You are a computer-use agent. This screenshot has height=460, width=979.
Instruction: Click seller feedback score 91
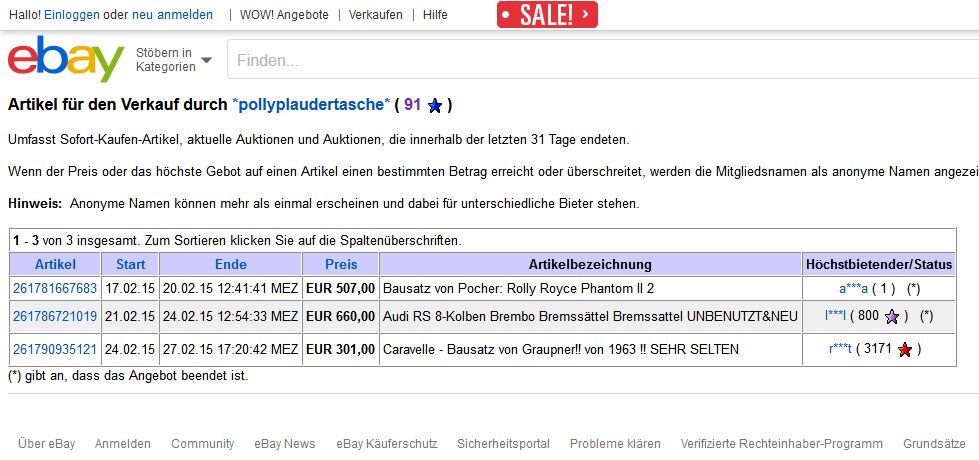click(x=413, y=105)
